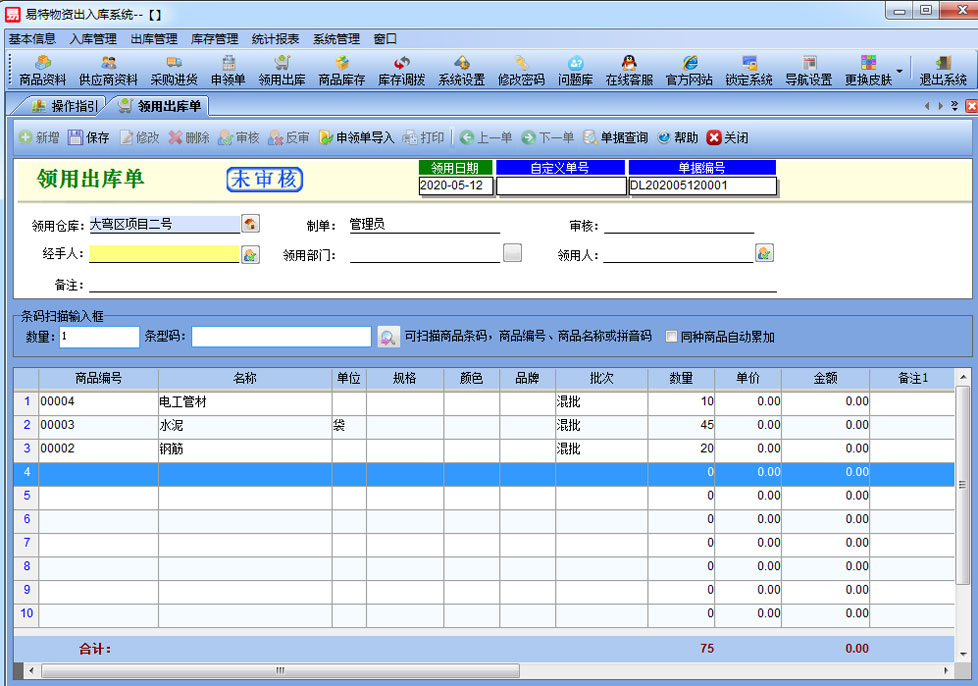
Task: Launch 库存调拨 from toolbar
Action: tap(401, 71)
